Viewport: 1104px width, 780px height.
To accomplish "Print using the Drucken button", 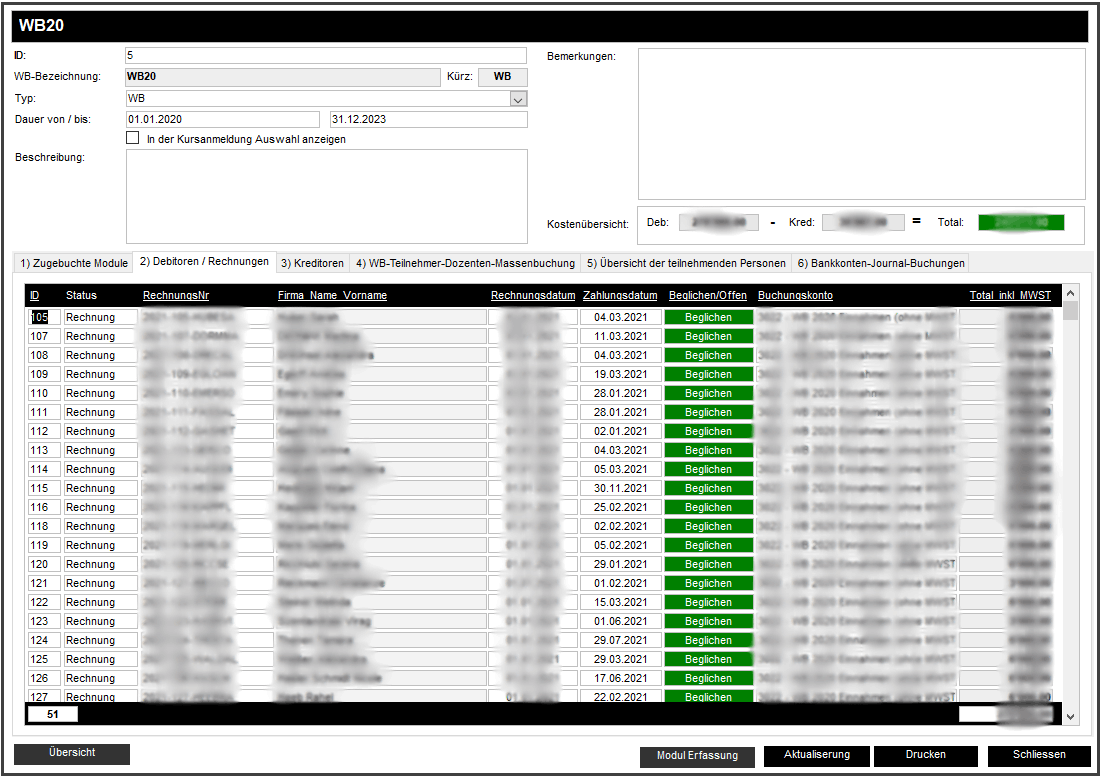I will click(x=925, y=755).
